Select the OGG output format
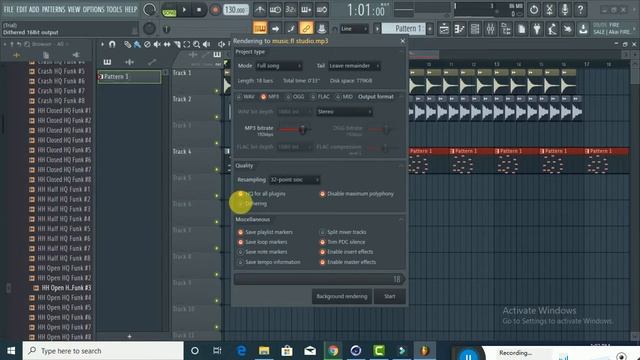Image resolution: width=640 pixels, height=360 pixels. [295, 97]
